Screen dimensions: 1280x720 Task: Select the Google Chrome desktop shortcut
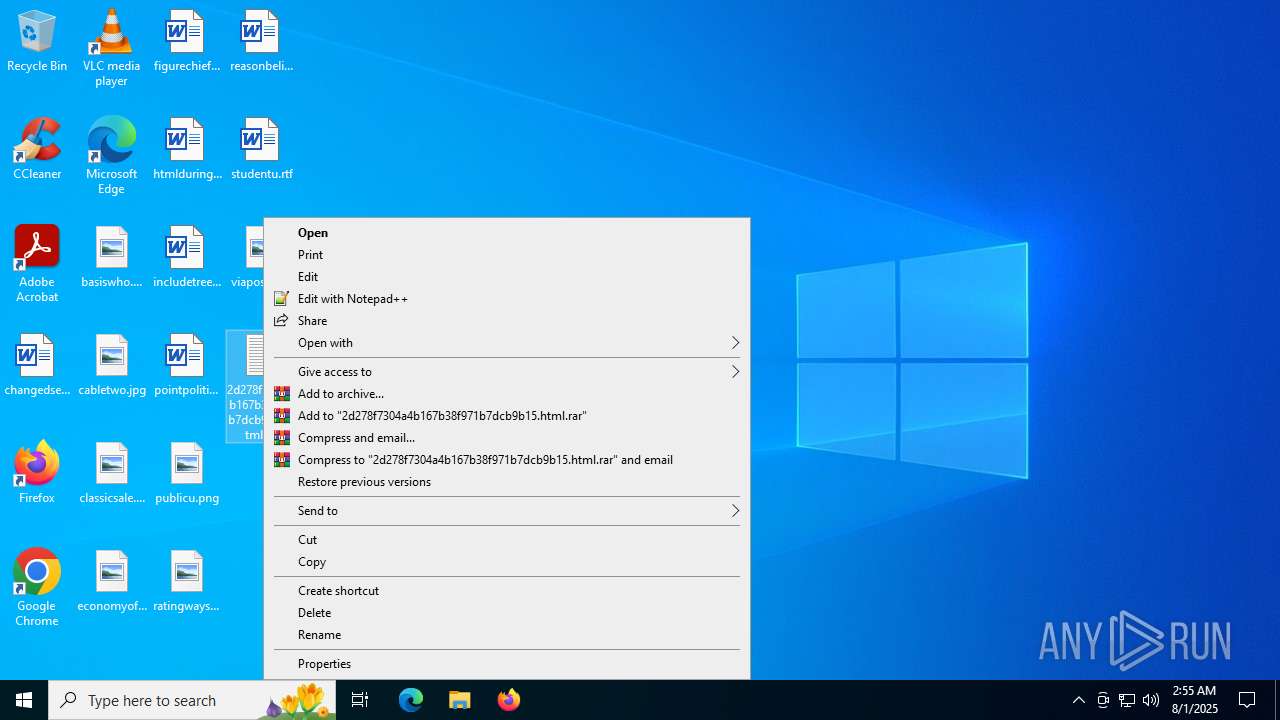click(37, 588)
